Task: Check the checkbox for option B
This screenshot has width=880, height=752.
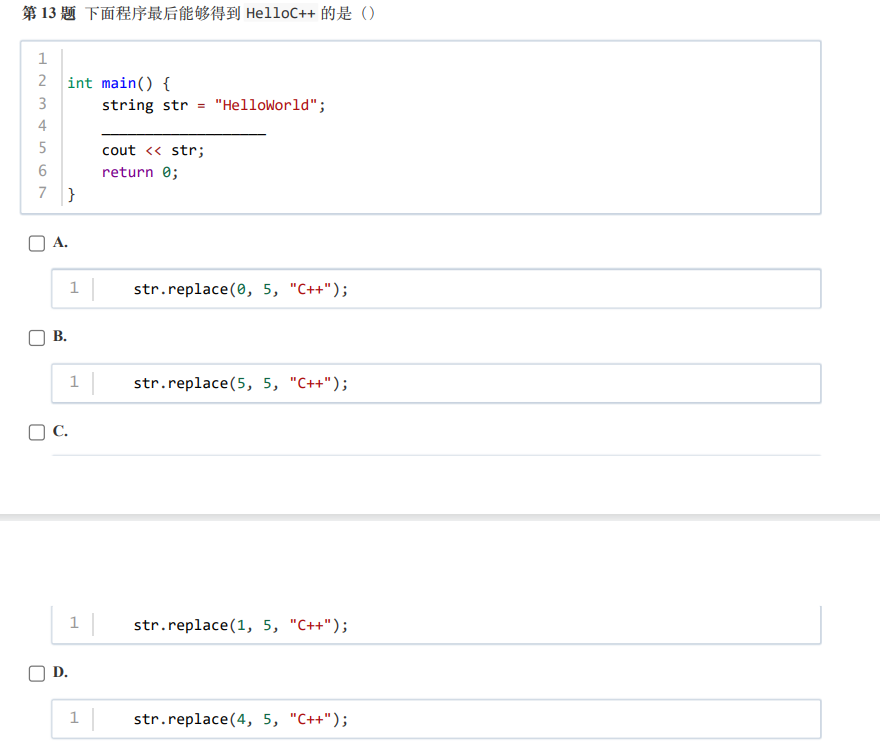Action: tap(37, 337)
